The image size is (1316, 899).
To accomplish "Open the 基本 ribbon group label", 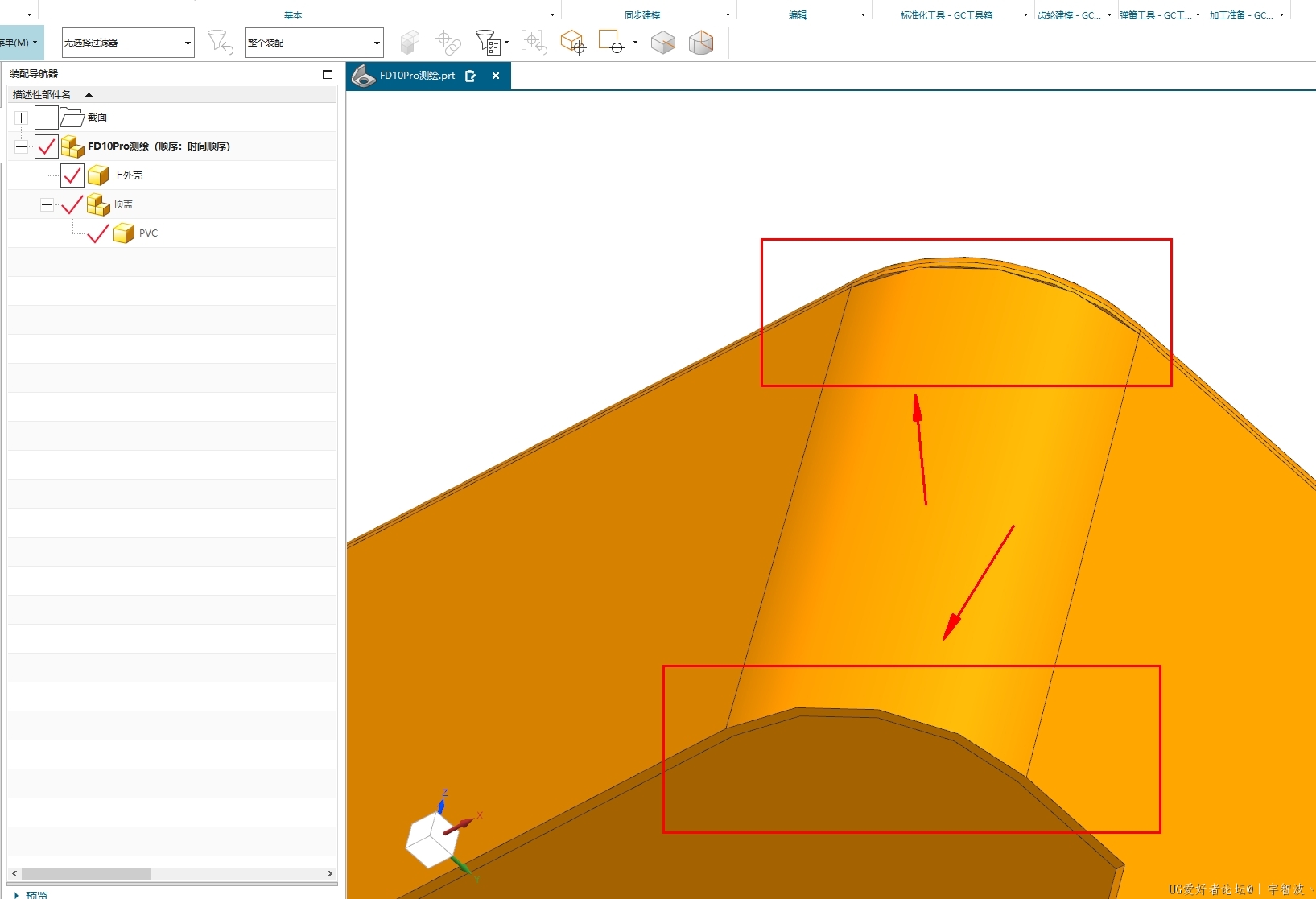I will coord(293,15).
